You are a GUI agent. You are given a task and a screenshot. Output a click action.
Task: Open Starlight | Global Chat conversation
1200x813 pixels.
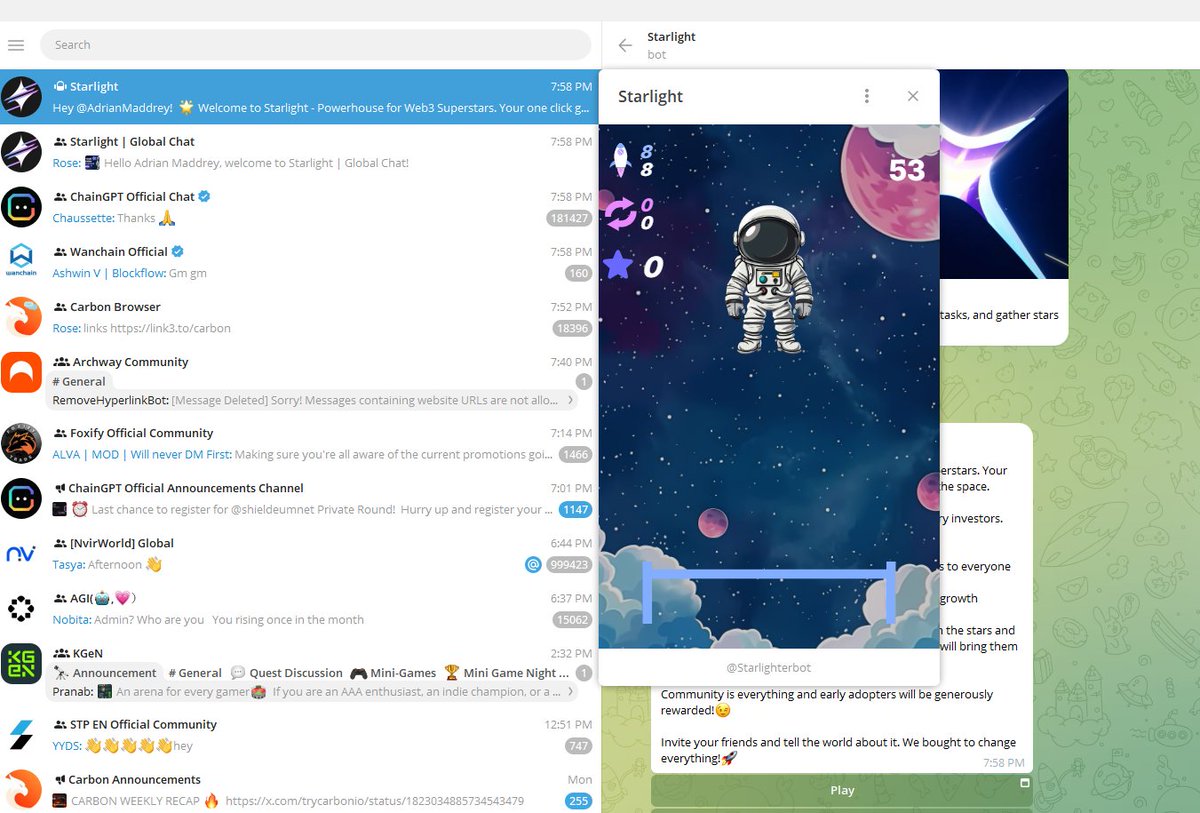click(300, 152)
